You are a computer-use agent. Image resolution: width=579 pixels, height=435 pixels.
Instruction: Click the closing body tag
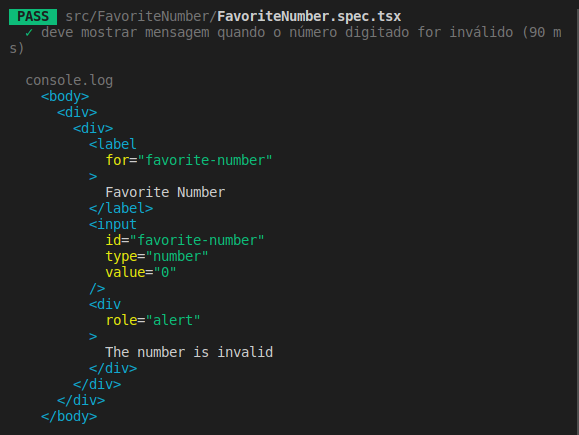coord(69,417)
